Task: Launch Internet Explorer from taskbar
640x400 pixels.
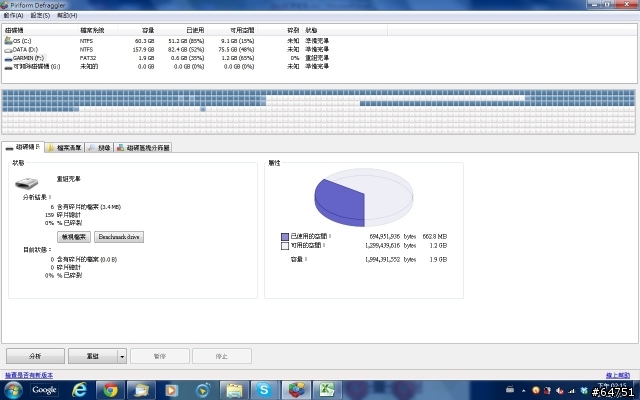Action: (79, 390)
